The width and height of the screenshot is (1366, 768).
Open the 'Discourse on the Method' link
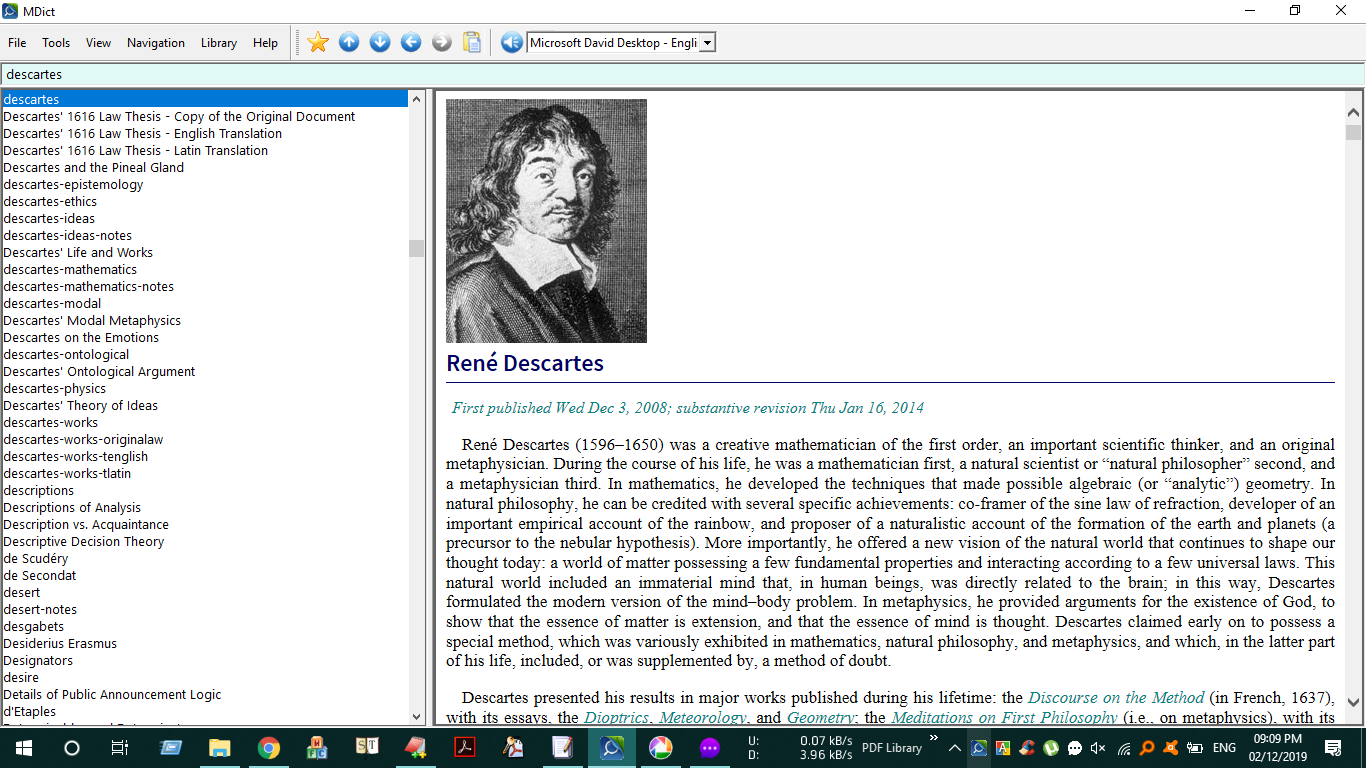[1116, 698]
